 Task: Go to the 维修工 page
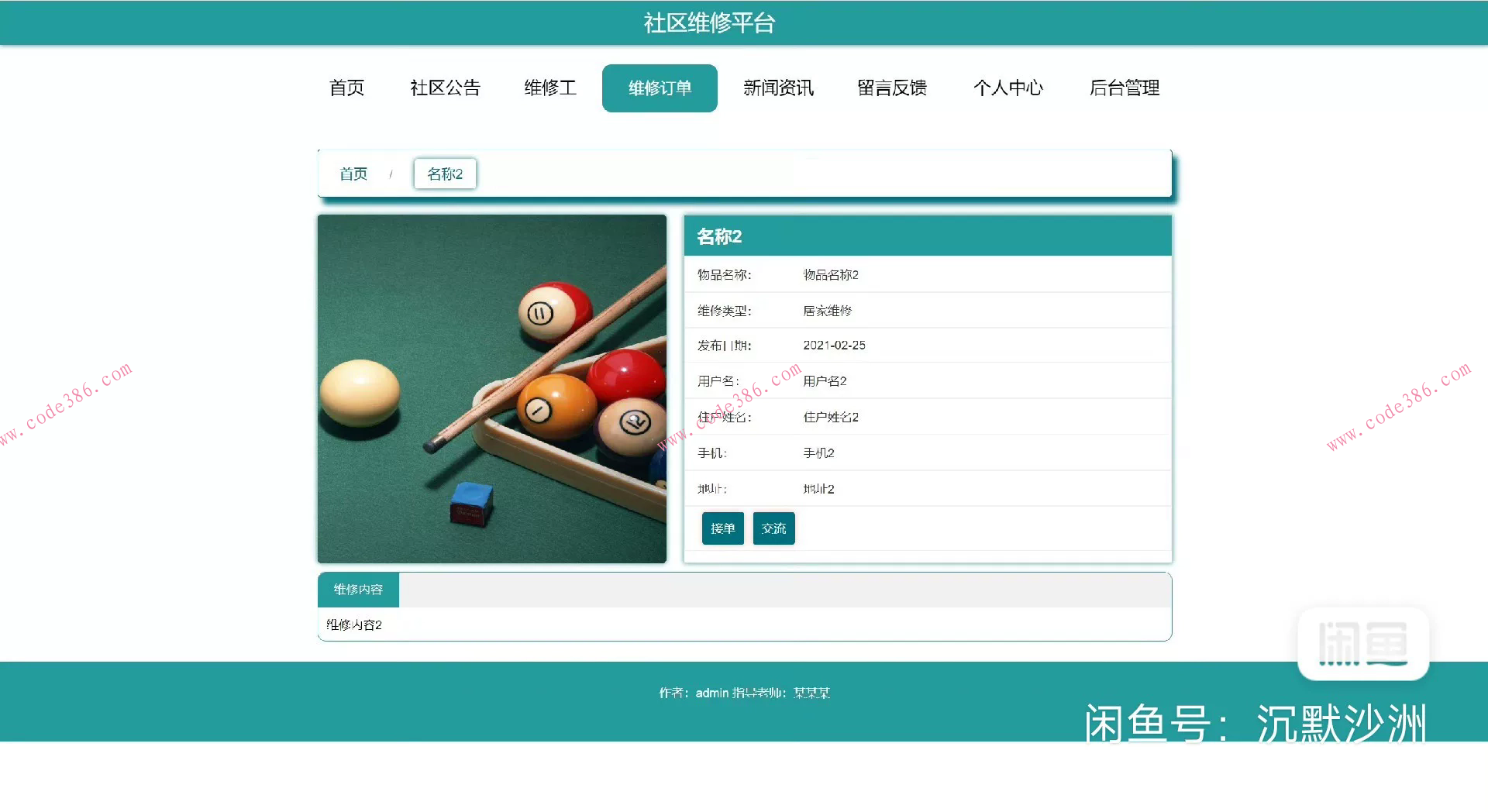tap(550, 88)
